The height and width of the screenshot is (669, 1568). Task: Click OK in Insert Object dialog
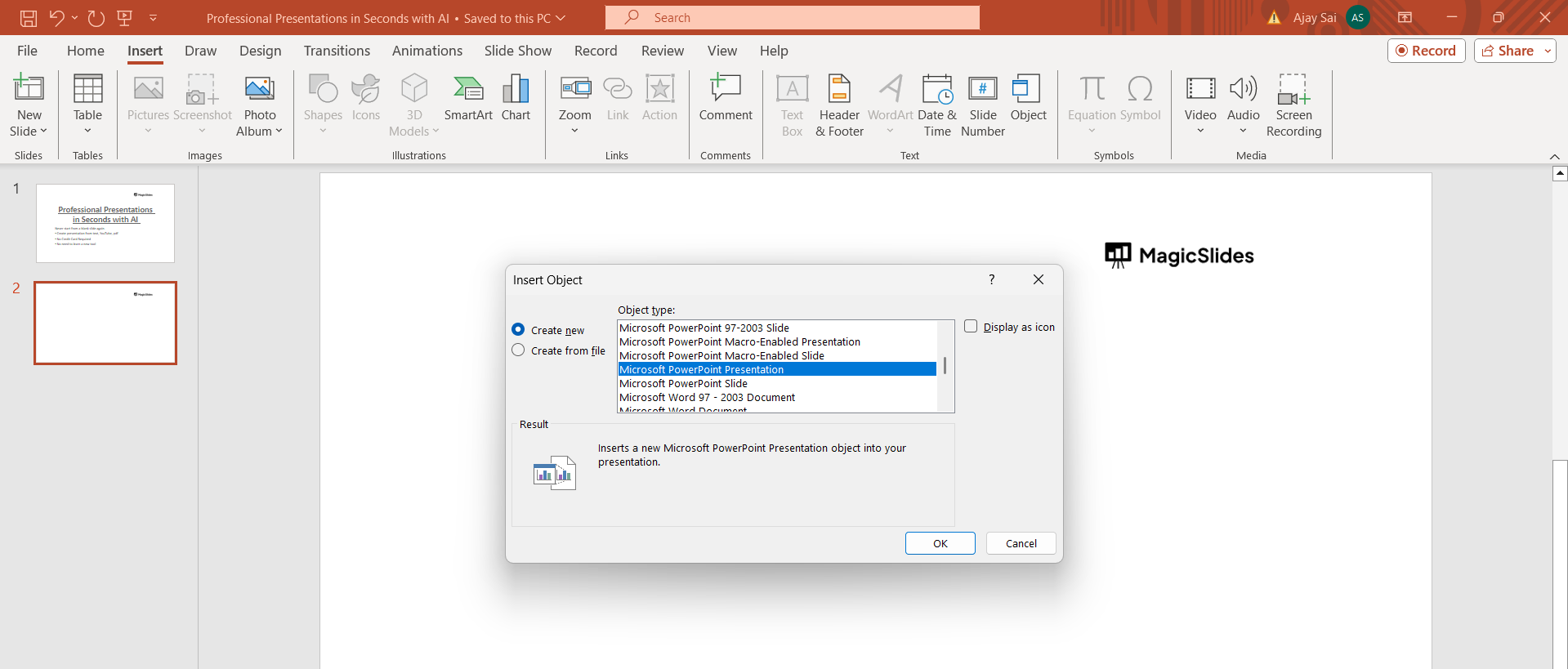(x=940, y=543)
